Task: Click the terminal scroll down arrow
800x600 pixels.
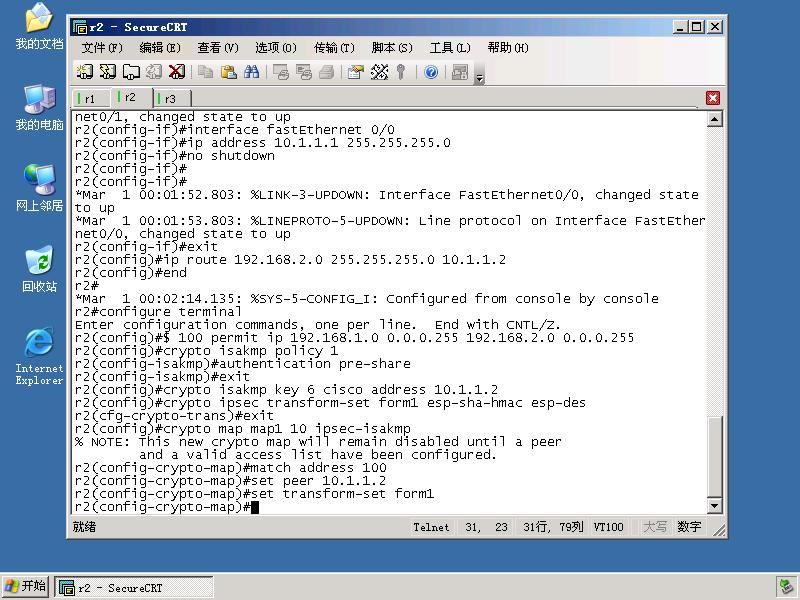Action: point(714,506)
